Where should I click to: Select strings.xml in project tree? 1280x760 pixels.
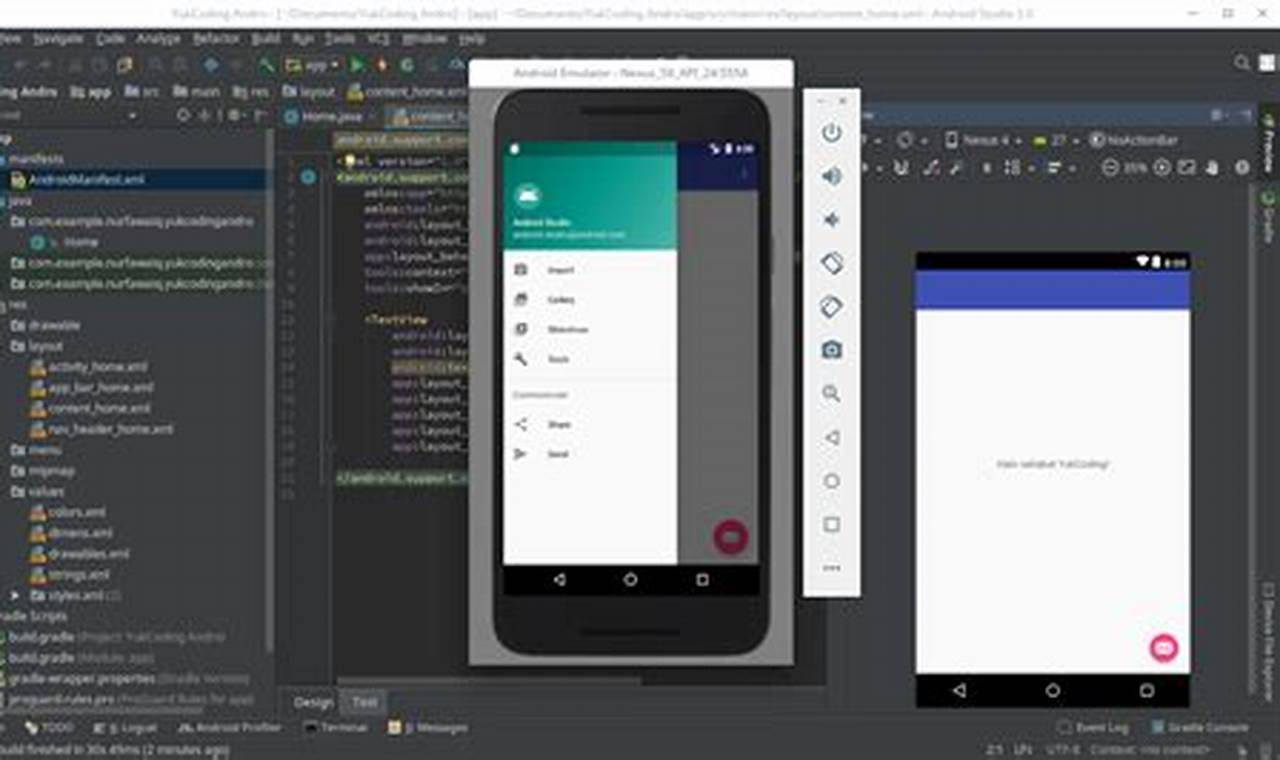pyautogui.click(x=79, y=575)
